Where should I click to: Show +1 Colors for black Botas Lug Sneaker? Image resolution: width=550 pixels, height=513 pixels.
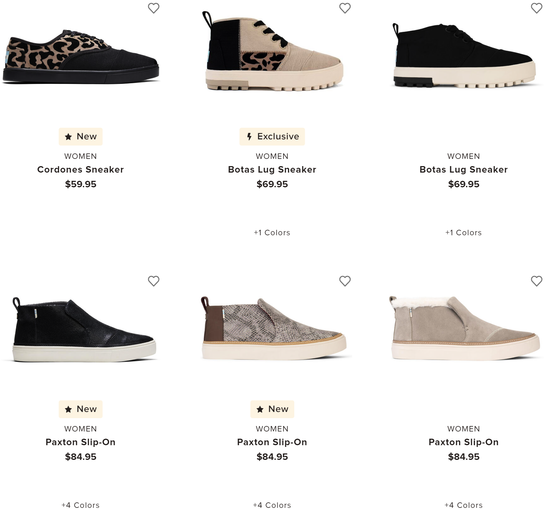pyautogui.click(x=463, y=232)
